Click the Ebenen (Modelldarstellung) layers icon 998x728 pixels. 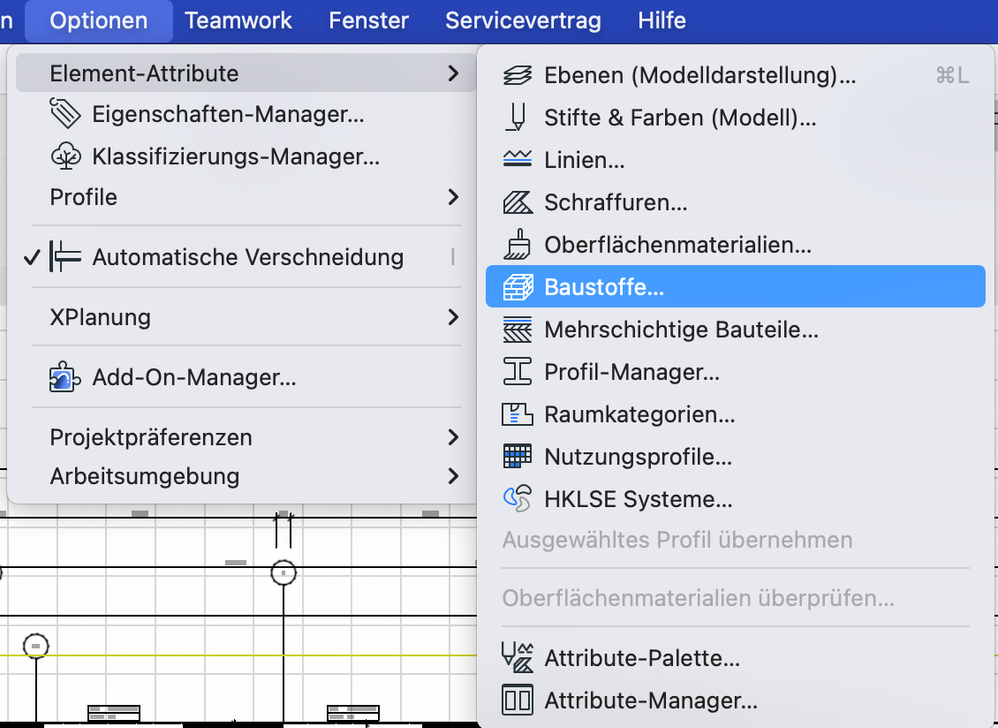click(517, 75)
